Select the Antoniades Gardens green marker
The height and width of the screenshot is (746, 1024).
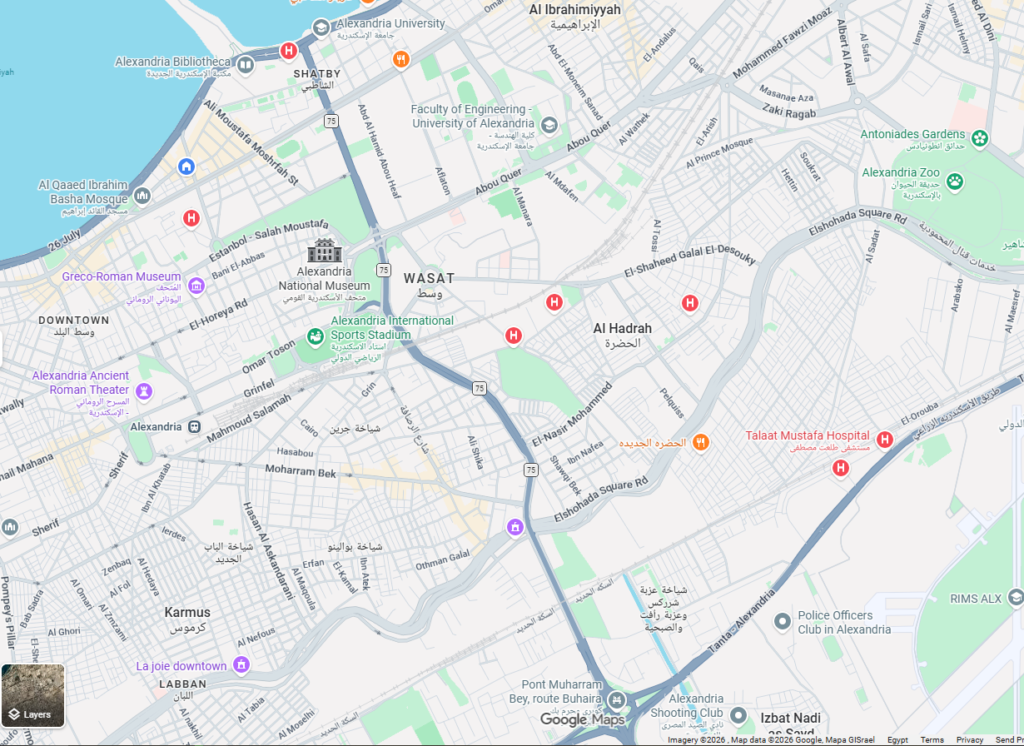pyautogui.click(x=980, y=138)
